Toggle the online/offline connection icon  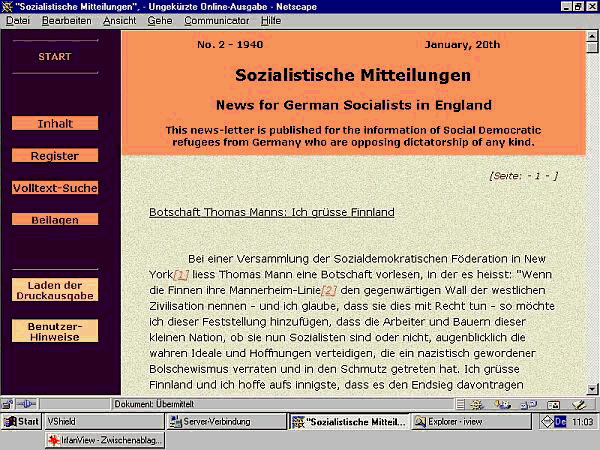click(26, 404)
